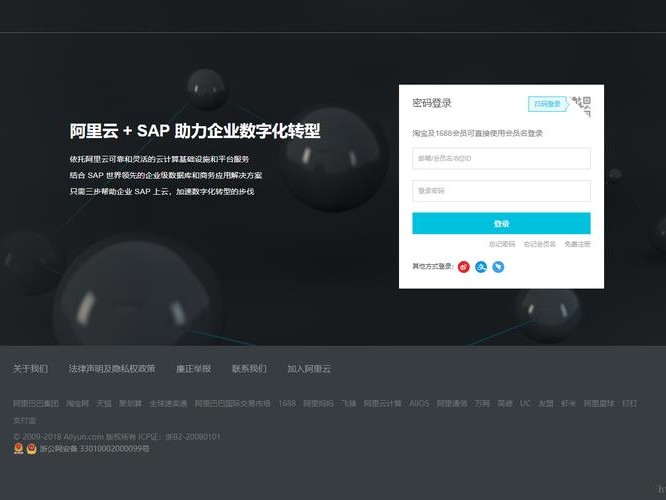
Task: Visit 友盟 footer link
Action: point(546,404)
